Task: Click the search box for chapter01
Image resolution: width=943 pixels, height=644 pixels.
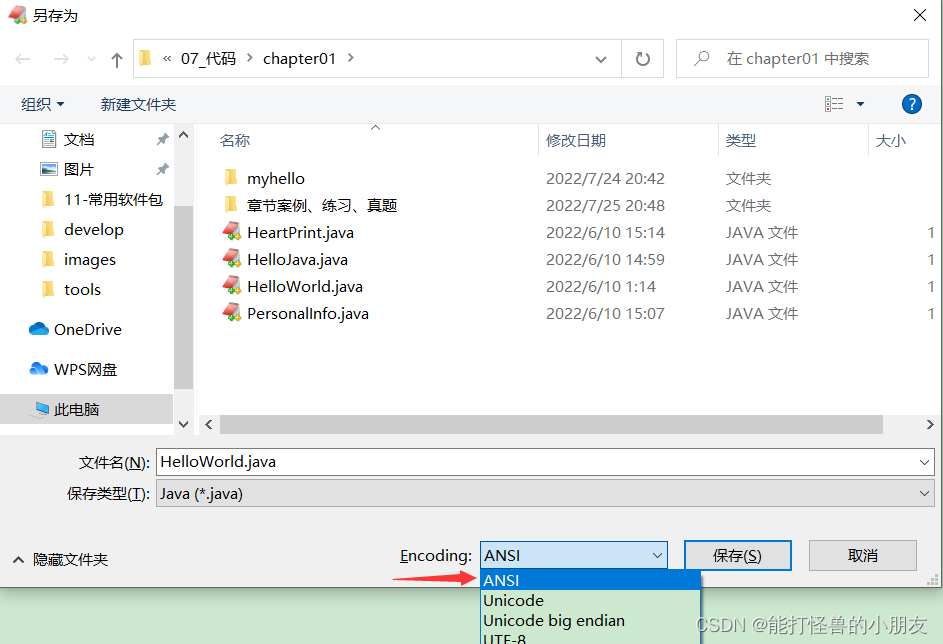Action: click(802, 58)
